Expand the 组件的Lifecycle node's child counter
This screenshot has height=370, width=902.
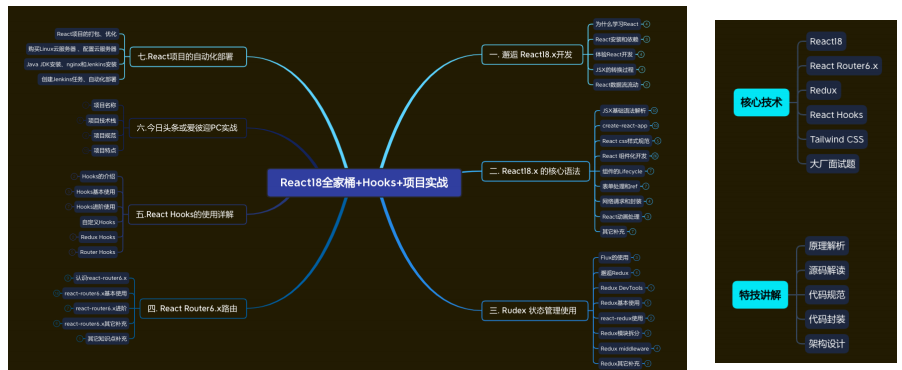pyautogui.click(x=651, y=171)
